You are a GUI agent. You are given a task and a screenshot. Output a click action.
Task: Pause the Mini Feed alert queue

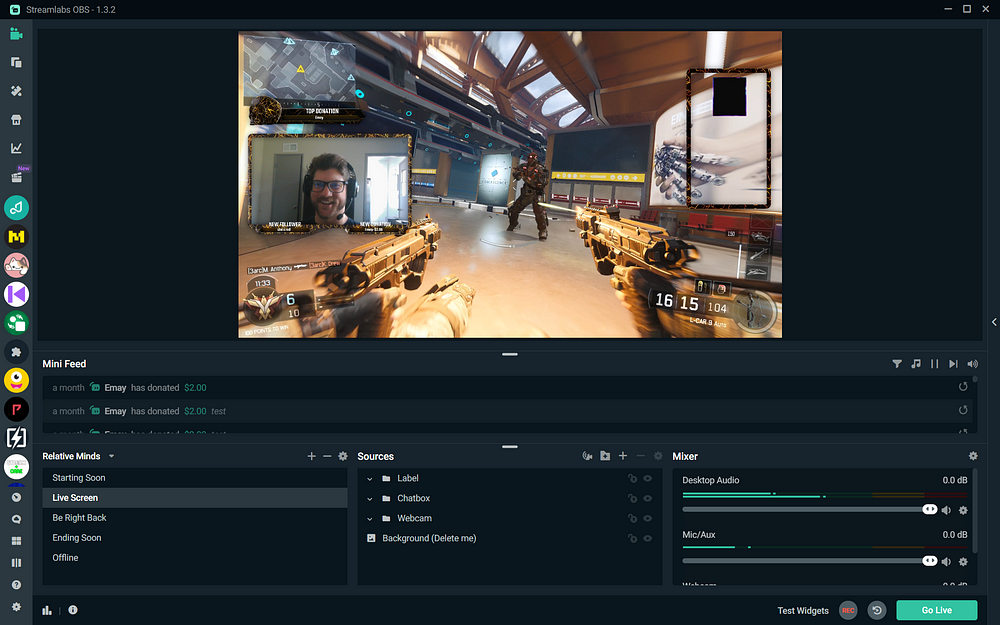tap(934, 364)
